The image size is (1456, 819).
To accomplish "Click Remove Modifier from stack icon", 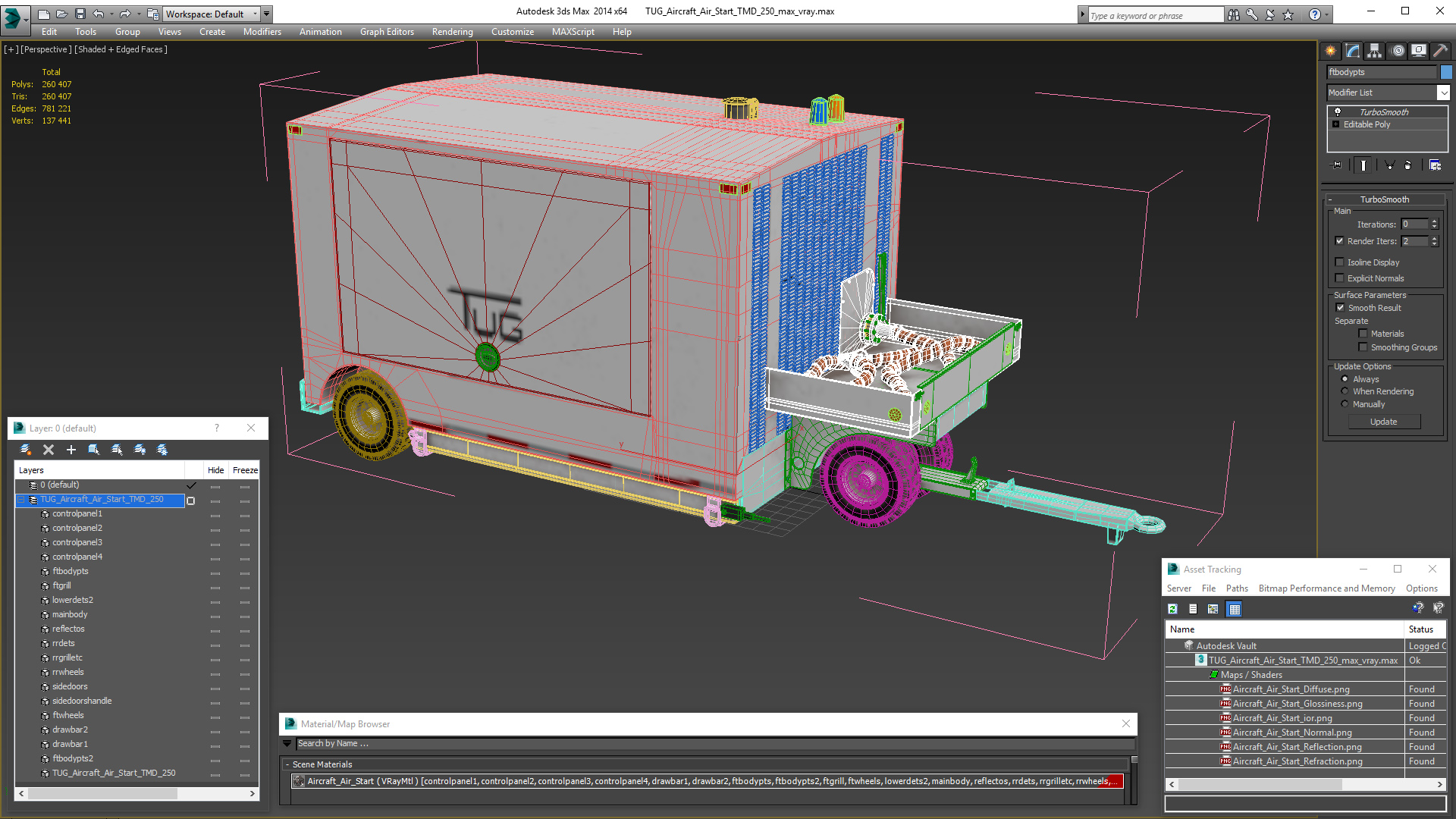I will click(1408, 165).
